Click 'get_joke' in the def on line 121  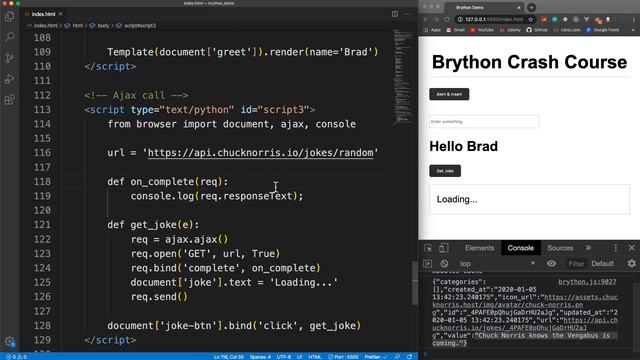[153, 225]
